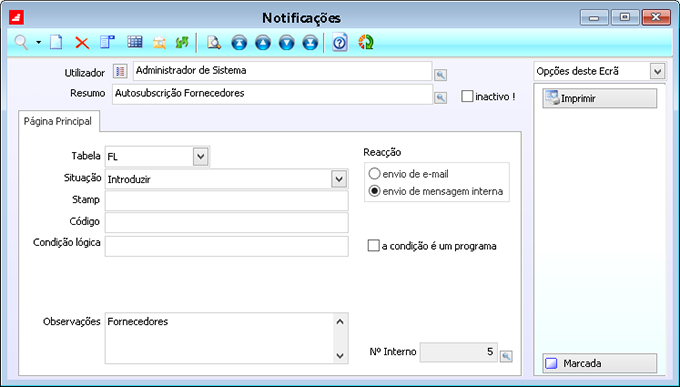Image resolution: width=680 pixels, height=387 pixels.
Task: Click the Stamp input field
Action: [x=226, y=200]
